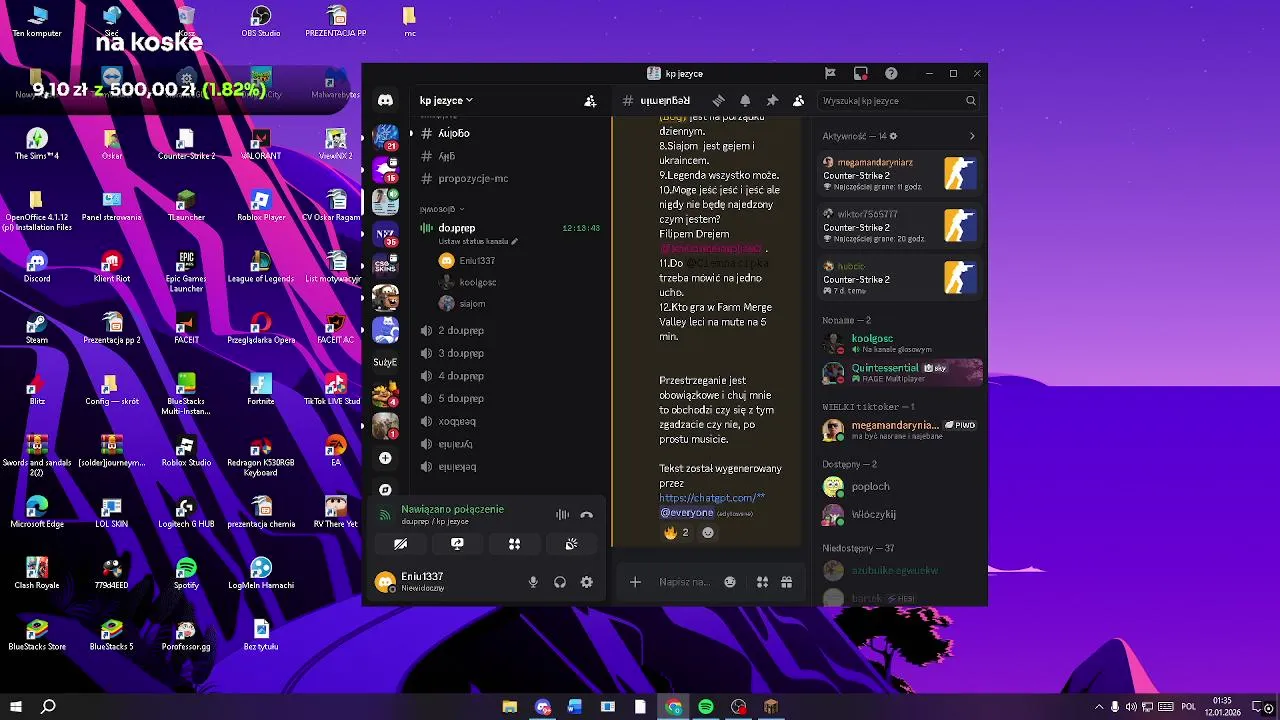Open the invite people icon beside kp jezyce
This screenshot has height=720, width=1280.
point(590,101)
